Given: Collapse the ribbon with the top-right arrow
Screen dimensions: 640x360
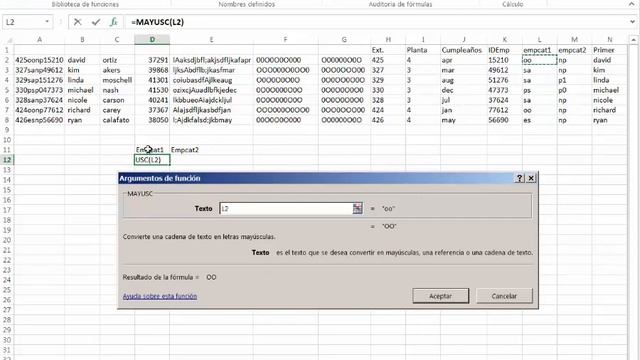Looking at the screenshot, I should [632, 4].
